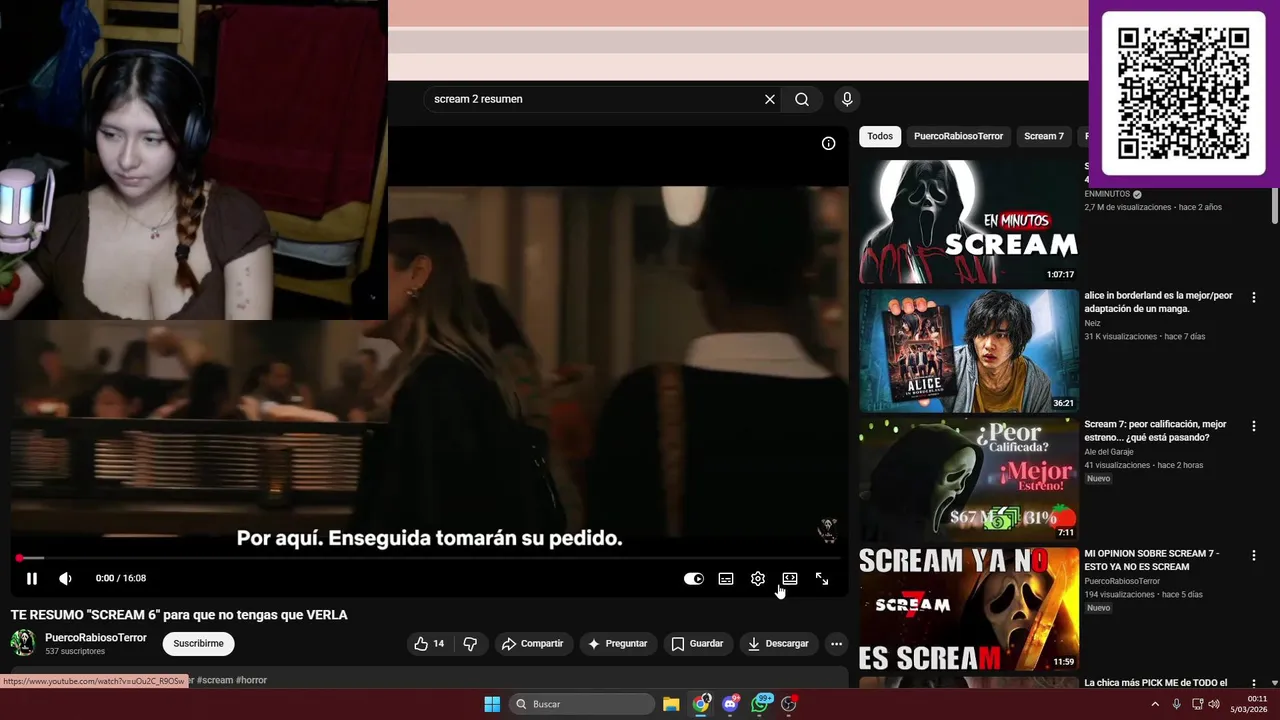1280x720 pixels.
Task: Open the Alice in Borderland video thumbnail
Action: coord(969,351)
